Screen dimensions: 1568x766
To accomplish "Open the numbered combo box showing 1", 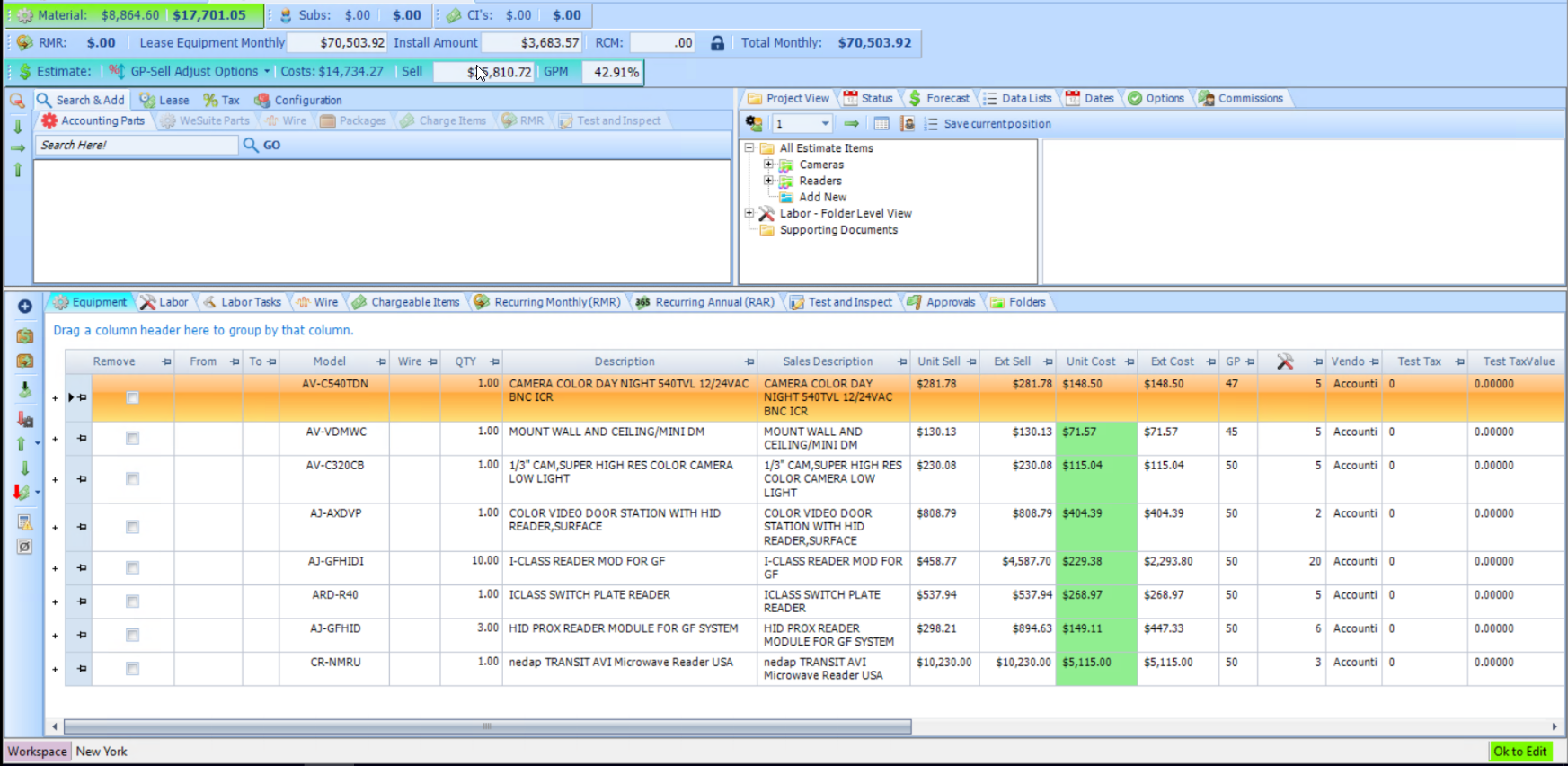I will [802, 123].
